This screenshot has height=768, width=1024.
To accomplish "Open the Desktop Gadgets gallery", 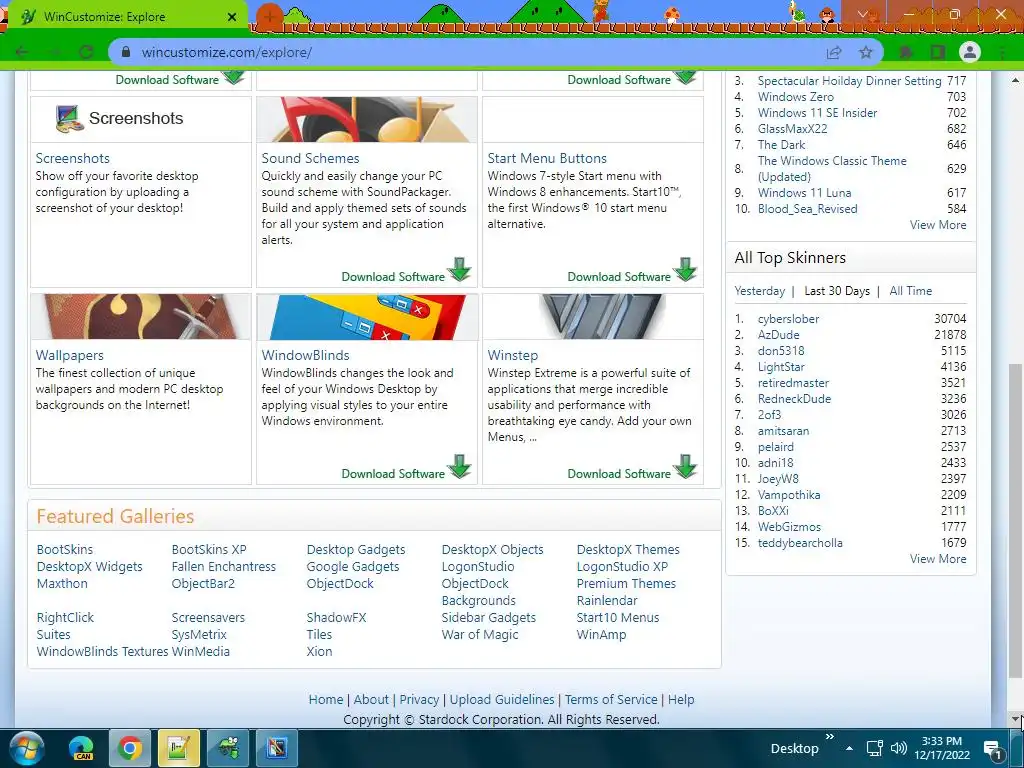I will point(356,550).
